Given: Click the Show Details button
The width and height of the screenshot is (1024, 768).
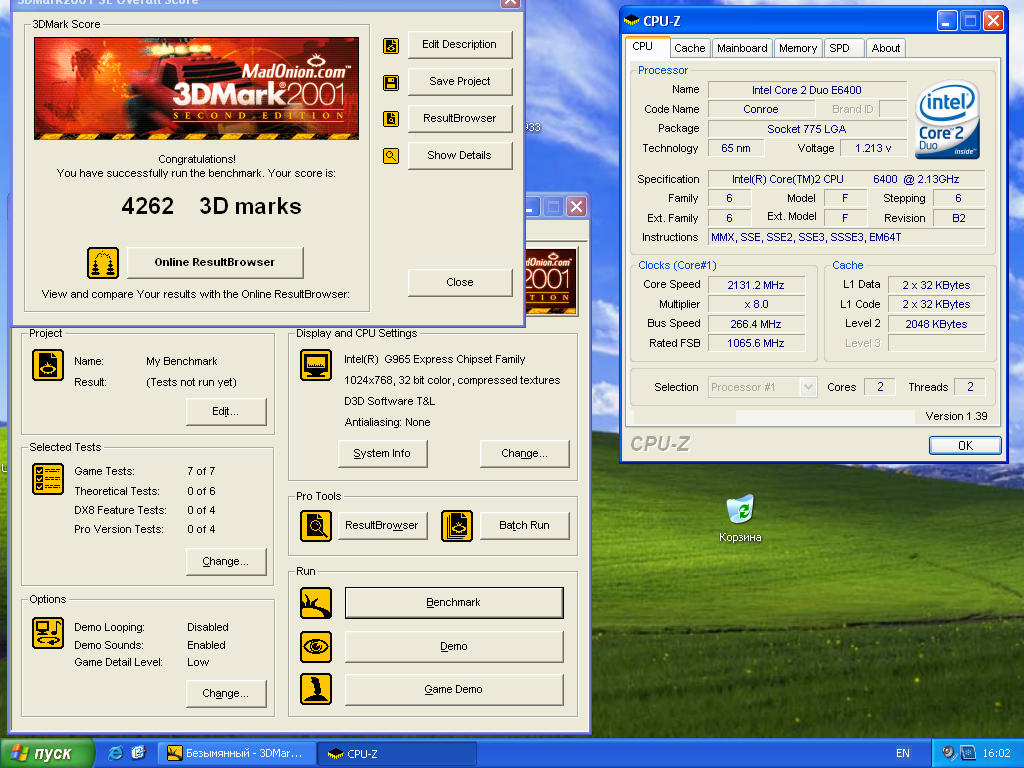Looking at the screenshot, I should click(460, 155).
